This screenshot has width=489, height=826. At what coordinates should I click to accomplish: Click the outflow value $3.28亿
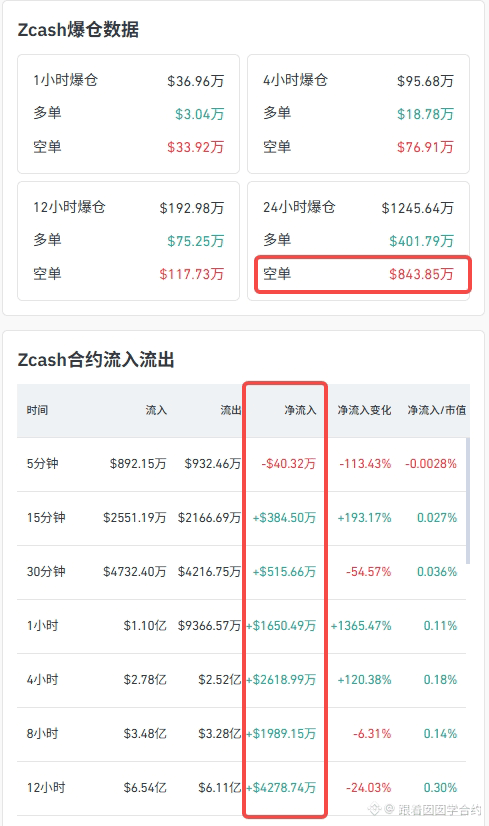coord(220,734)
